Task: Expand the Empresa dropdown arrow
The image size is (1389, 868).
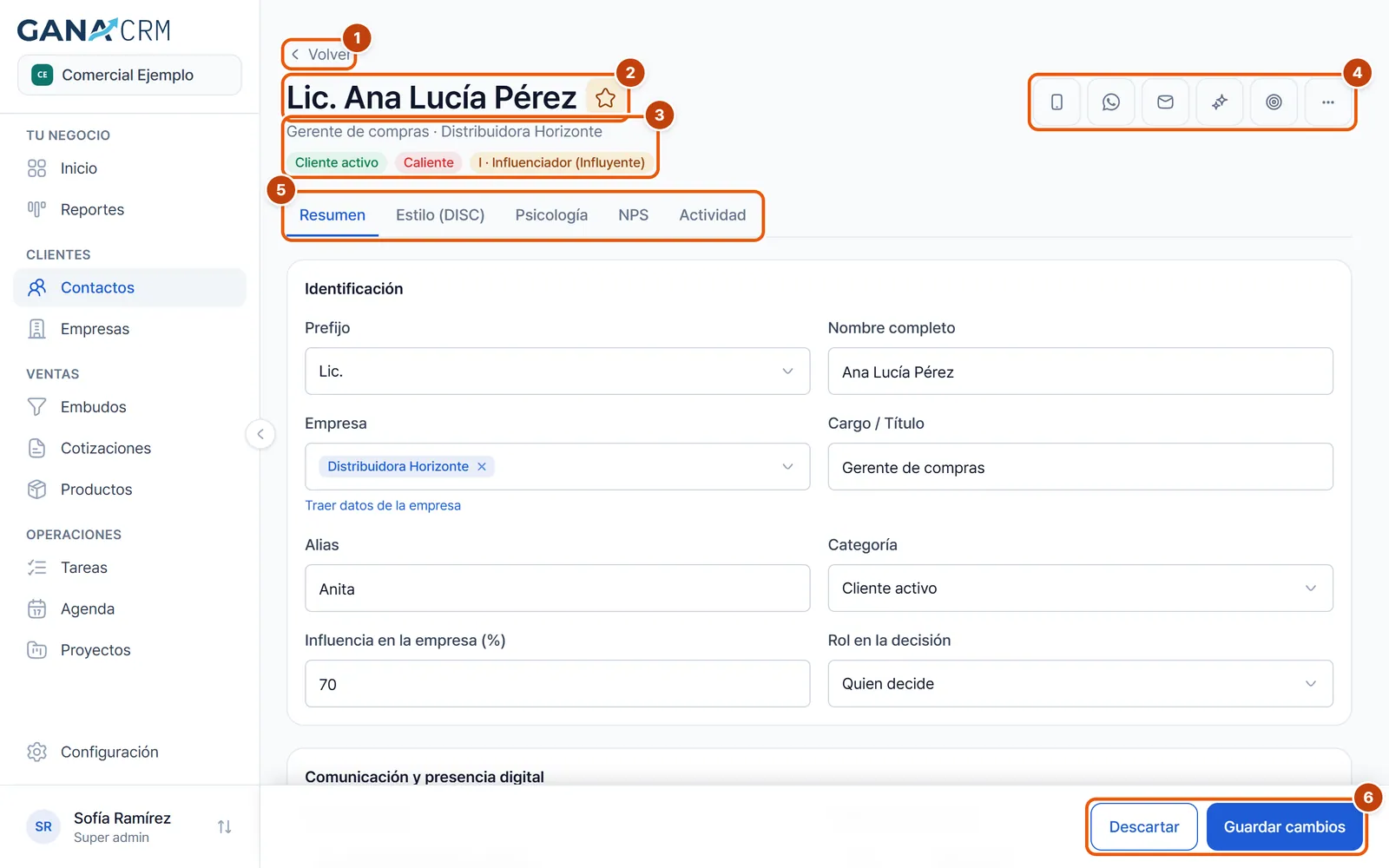Action: tap(787, 466)
